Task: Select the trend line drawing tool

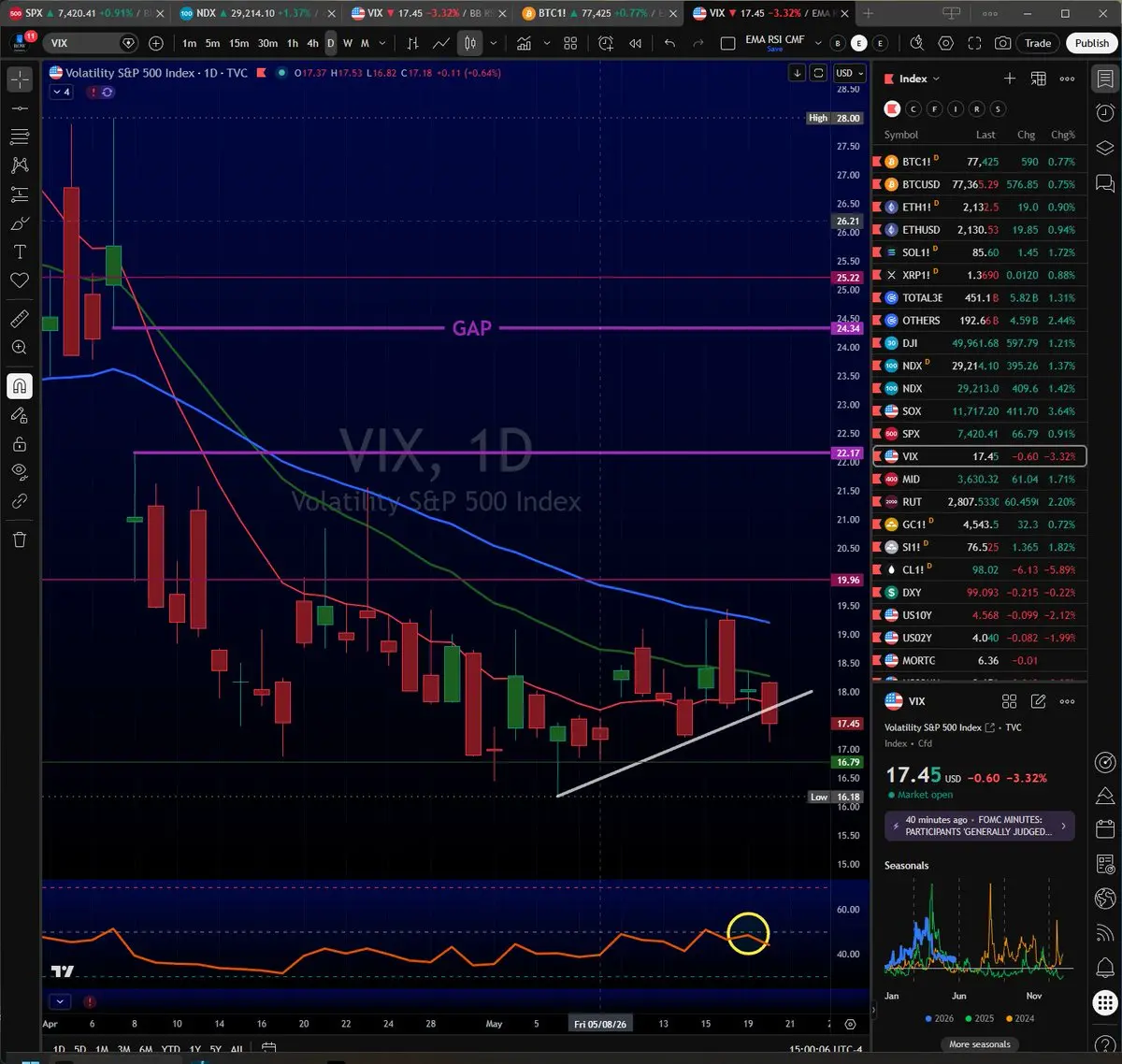Action: pos(20,108)
